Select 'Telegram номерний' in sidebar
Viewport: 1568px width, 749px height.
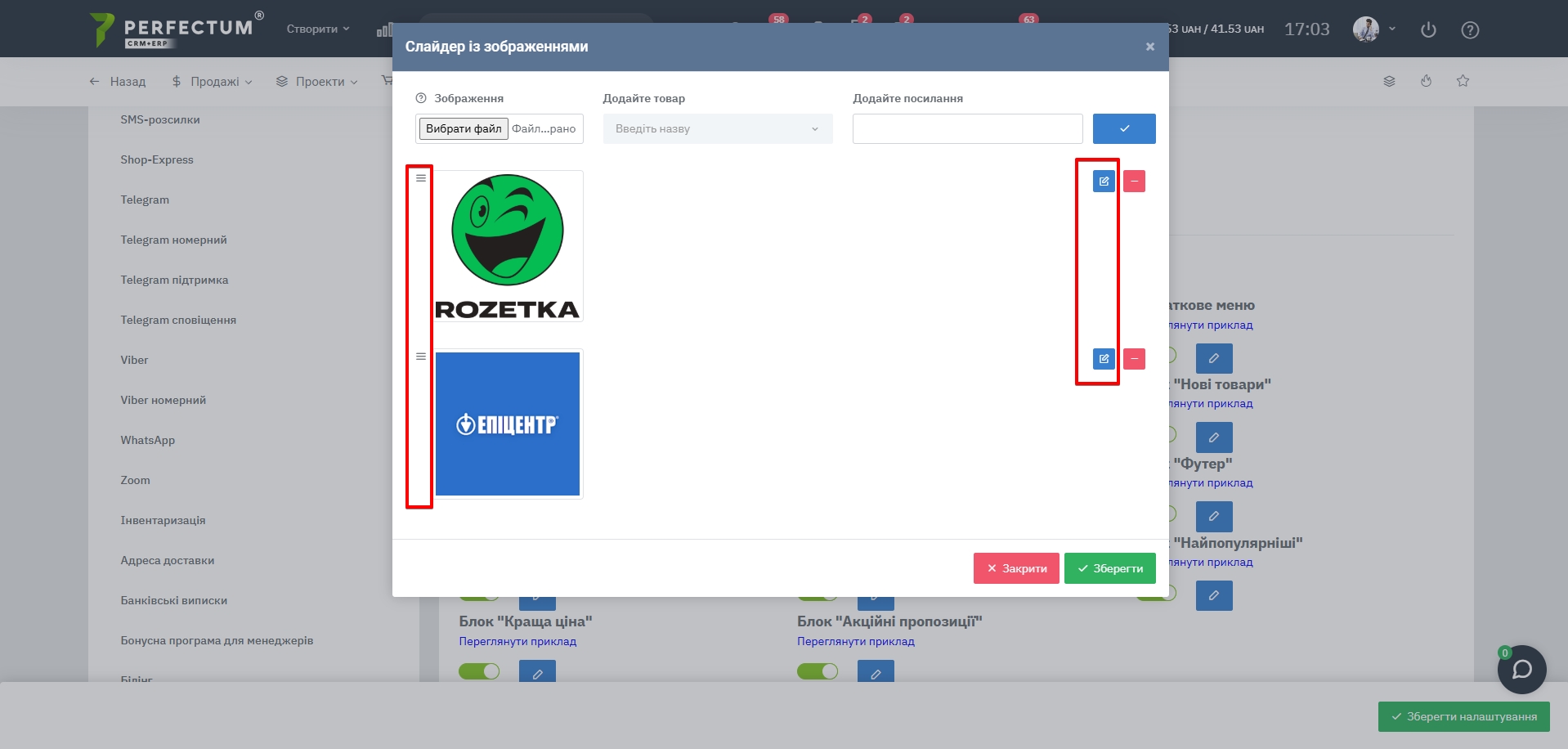173,240
